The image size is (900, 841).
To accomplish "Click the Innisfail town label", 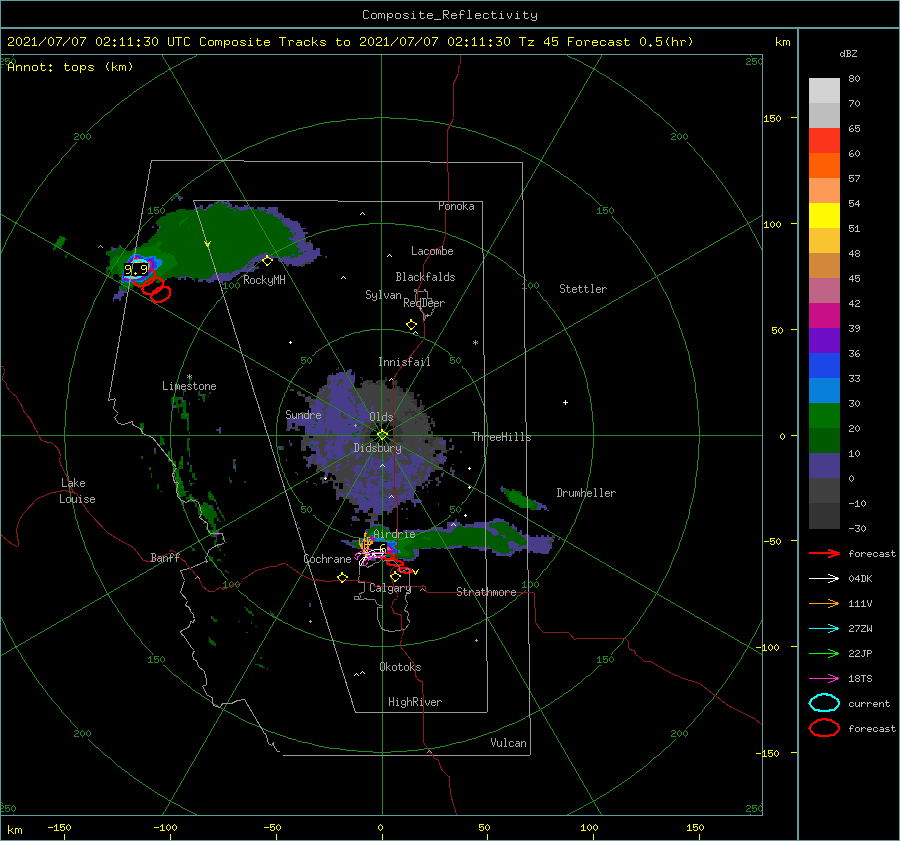I will [x=404, y=362].
